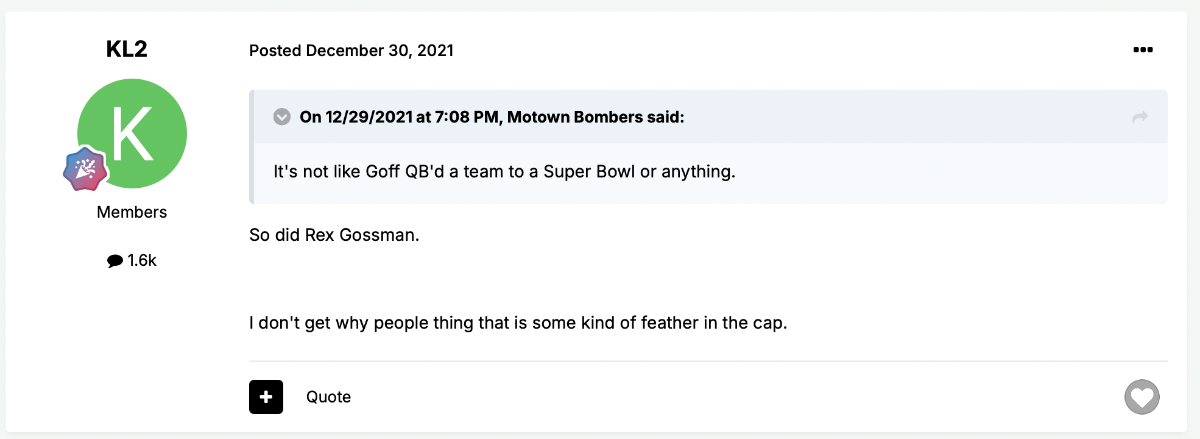Click the quoted Goff Super Bowl text
Viewport: 1200px width, 439px height.
tap(504, 171)
